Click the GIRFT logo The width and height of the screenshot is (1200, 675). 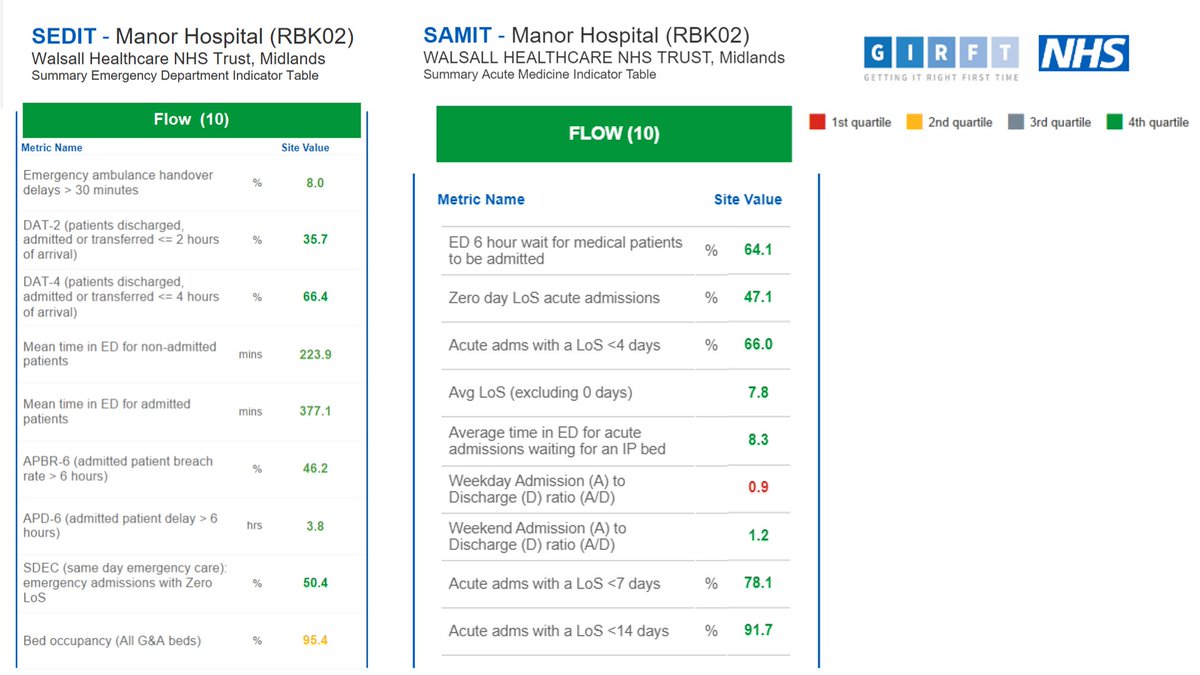941,59
